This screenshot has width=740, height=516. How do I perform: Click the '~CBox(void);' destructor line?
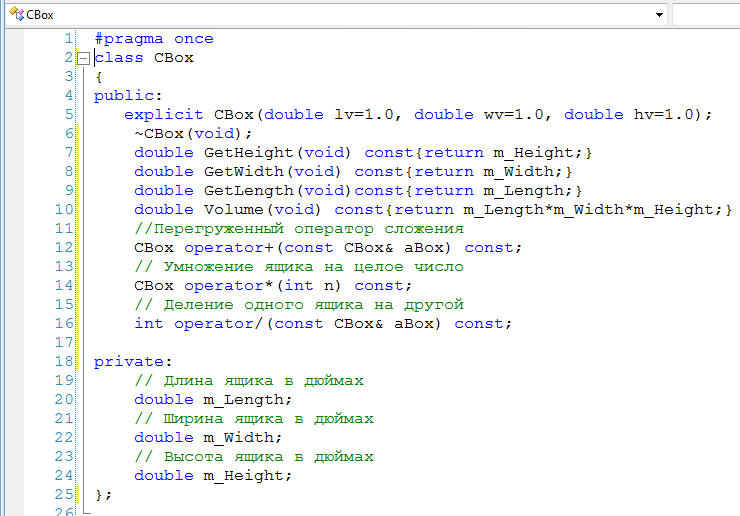(193, 134)
